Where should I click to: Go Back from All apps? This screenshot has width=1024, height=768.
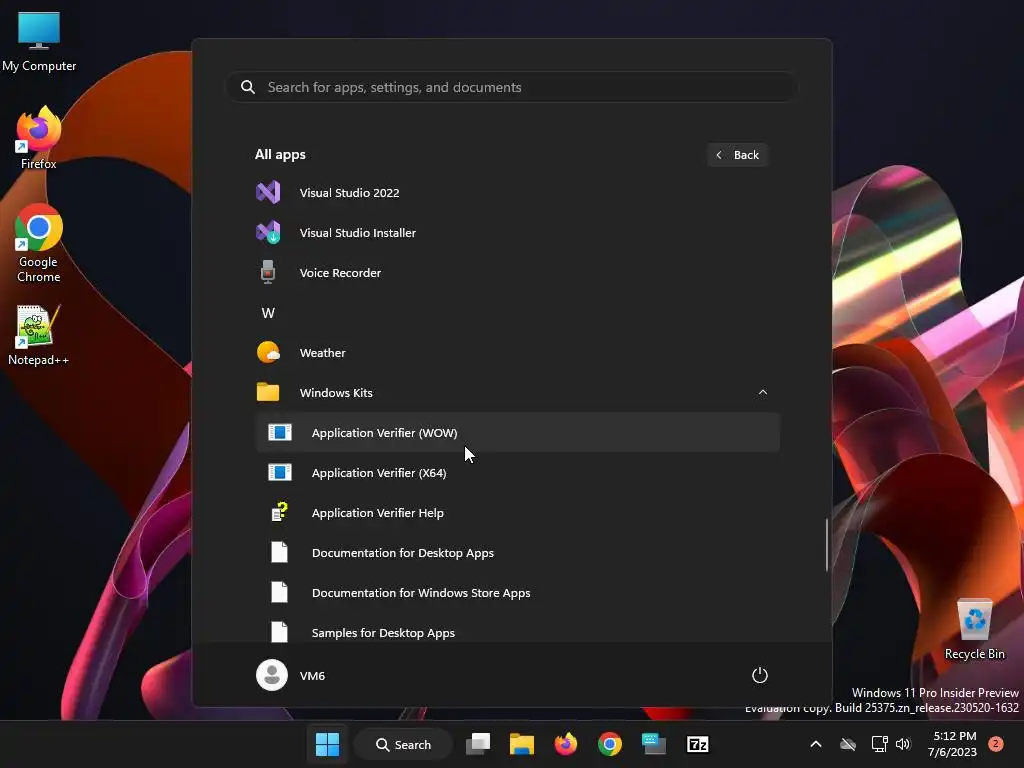[737, 155]
